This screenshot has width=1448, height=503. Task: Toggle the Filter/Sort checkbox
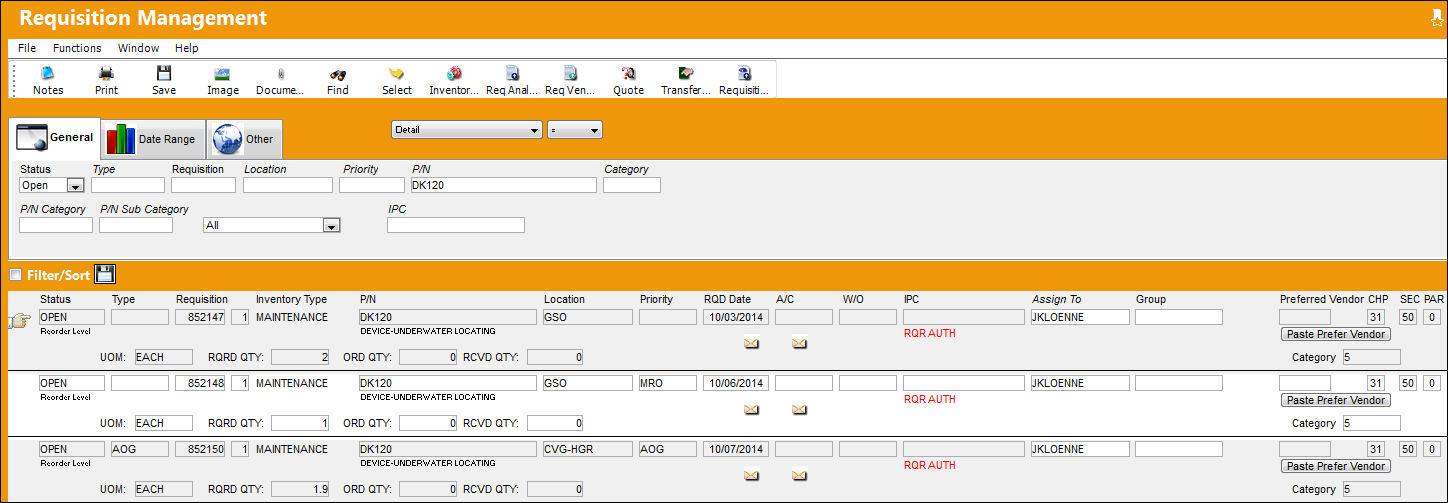(15, 275)
